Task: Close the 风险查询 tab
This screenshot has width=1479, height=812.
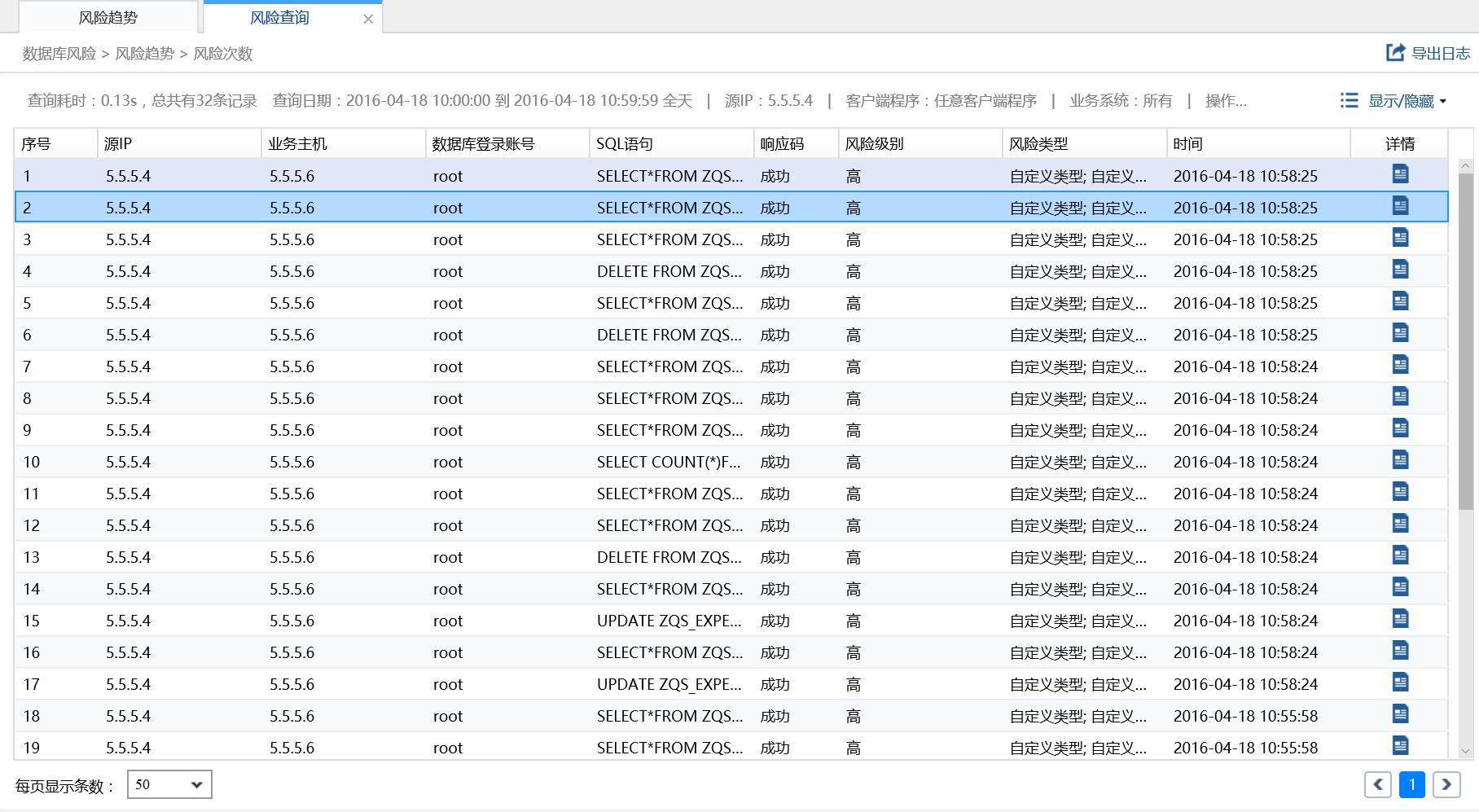Action: coord(368,19)
